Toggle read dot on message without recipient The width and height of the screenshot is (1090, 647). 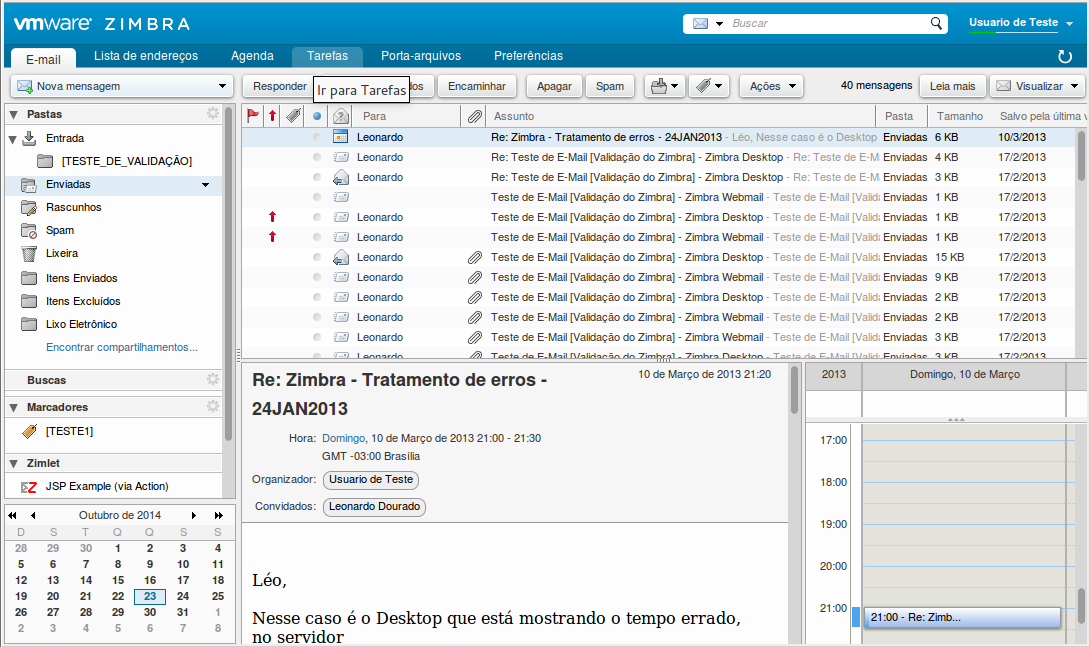click(317, 197)
